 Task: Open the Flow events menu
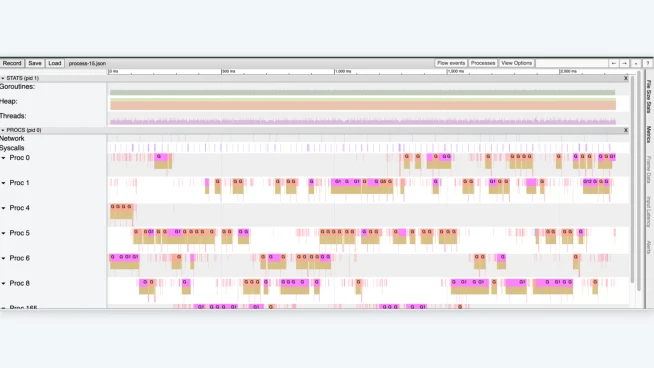click(x=451, y=63)
